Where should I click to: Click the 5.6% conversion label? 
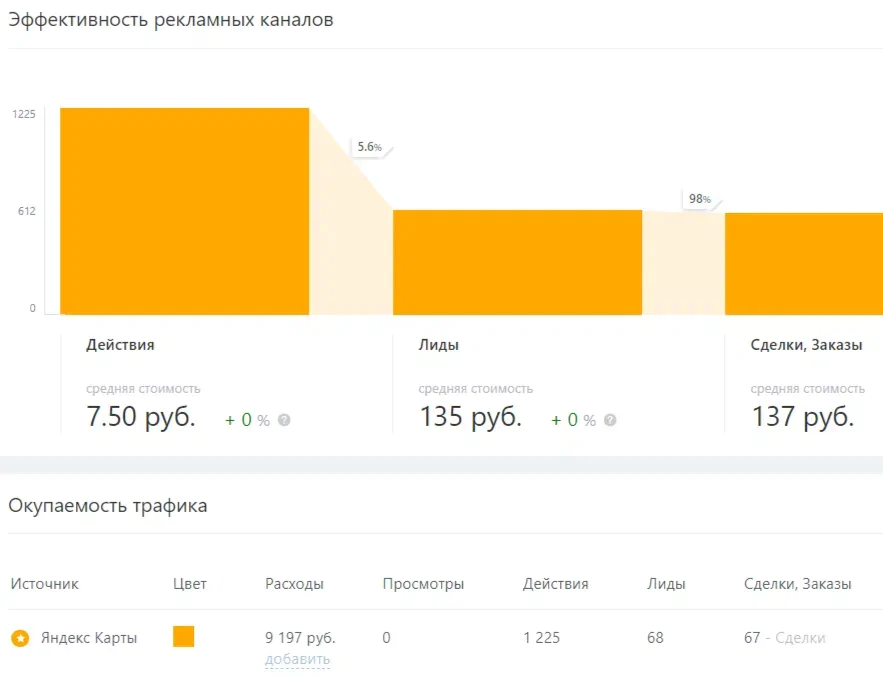[369, 147]
